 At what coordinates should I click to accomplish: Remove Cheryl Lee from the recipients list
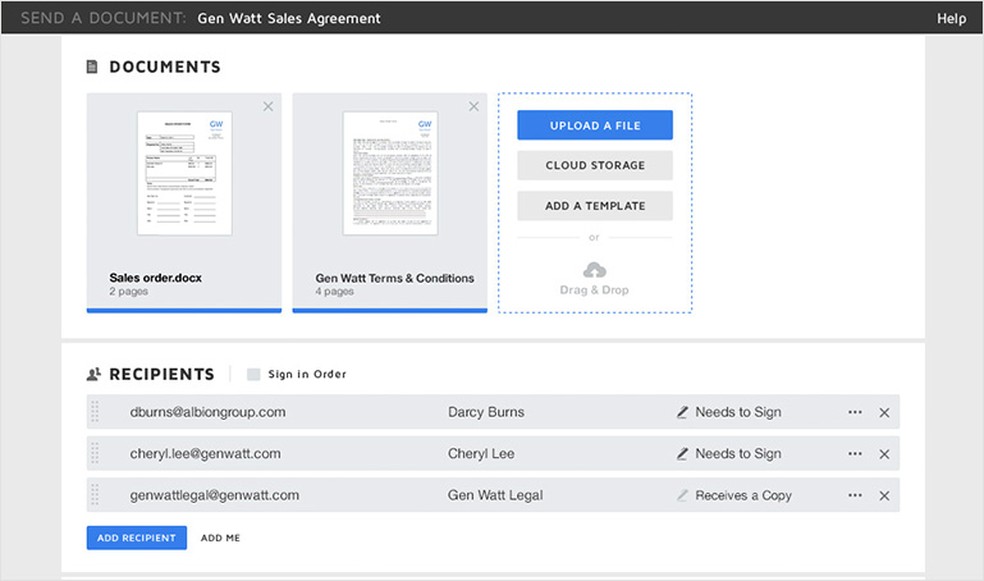pos(885,454)
